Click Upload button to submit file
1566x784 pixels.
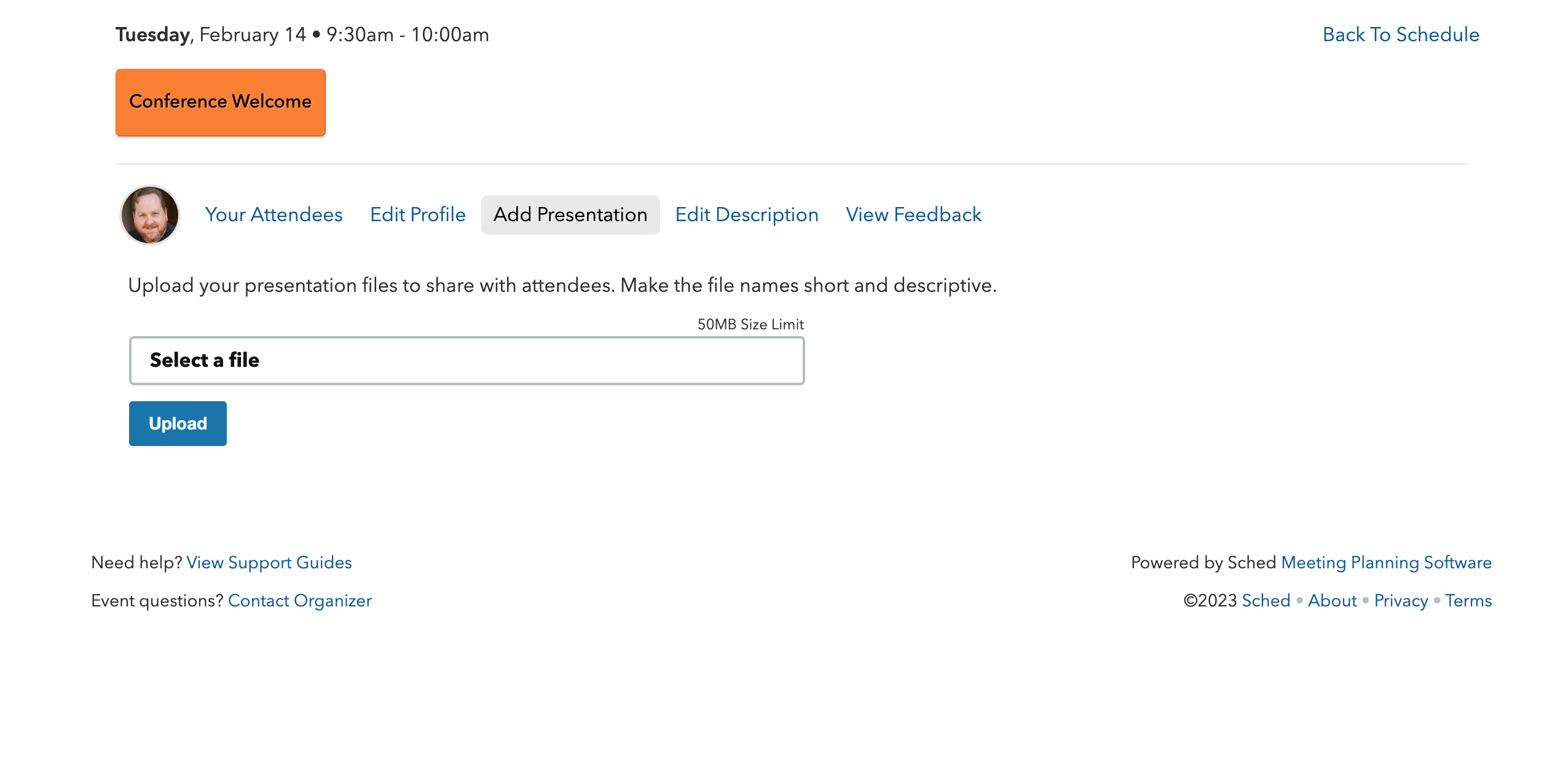(177, 423)
